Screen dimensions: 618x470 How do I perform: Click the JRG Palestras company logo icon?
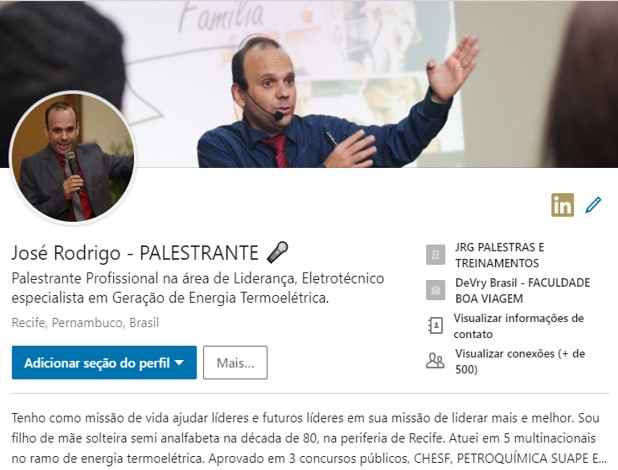tap(436, 254)
